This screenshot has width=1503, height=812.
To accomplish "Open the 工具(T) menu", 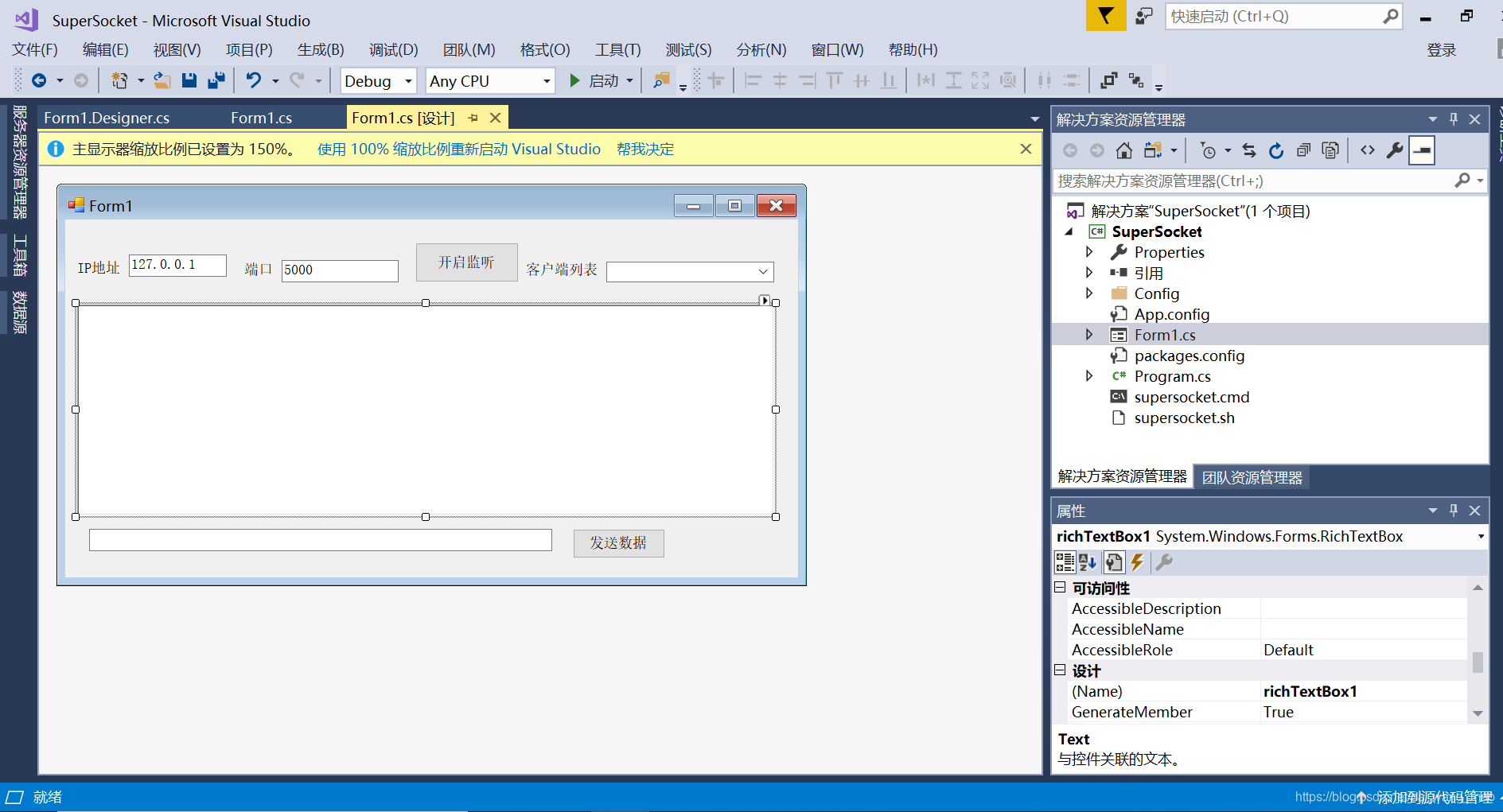I will [x=617, y=49].
